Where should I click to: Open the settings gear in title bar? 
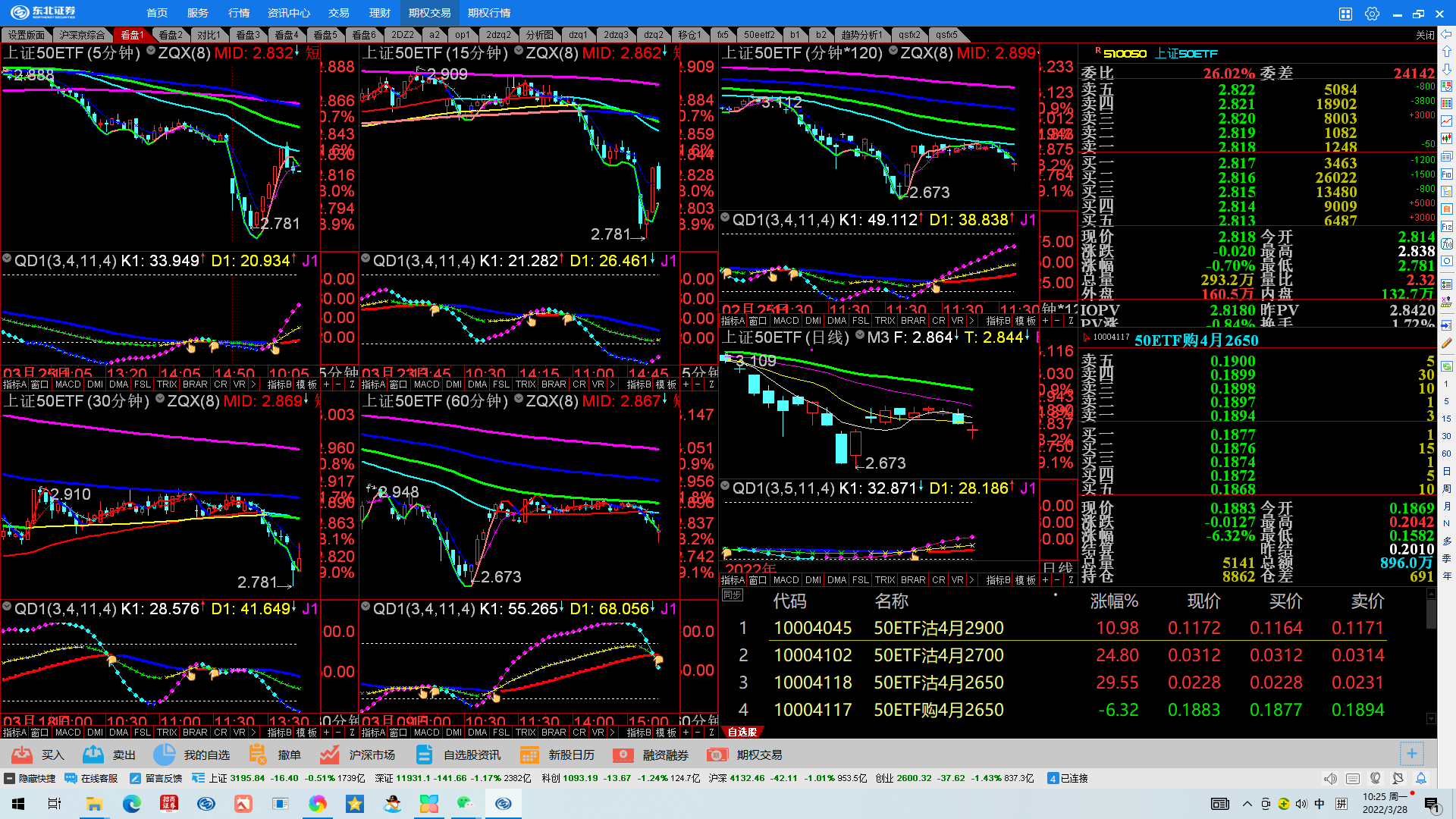[1372, 14]
